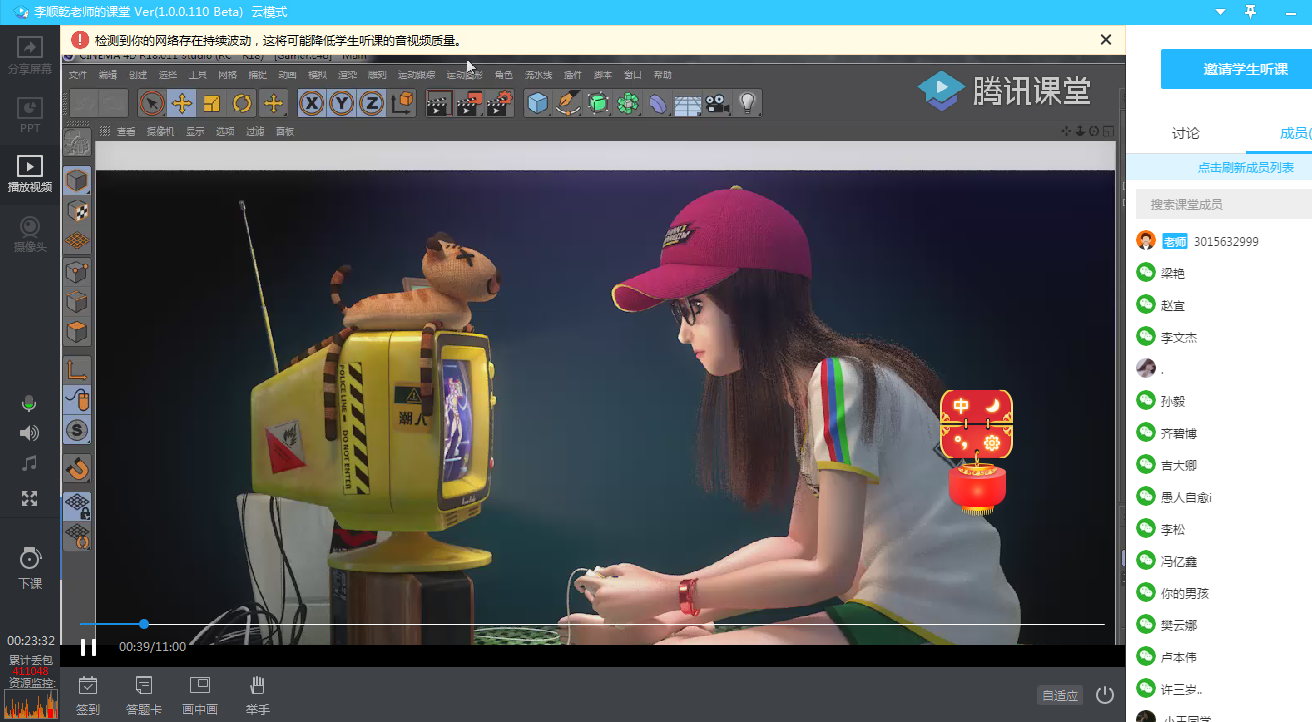Click the music note icon
The height and width of the screenshot is (722, 1312).
29,464
